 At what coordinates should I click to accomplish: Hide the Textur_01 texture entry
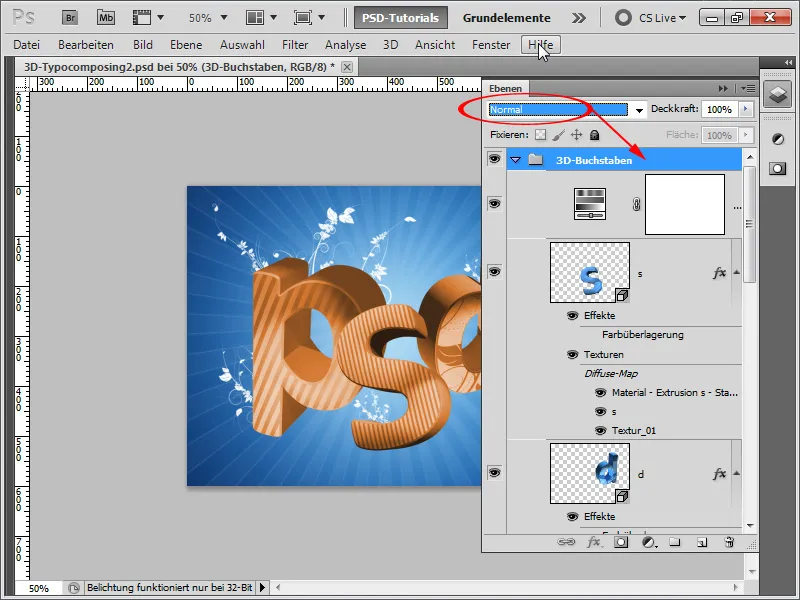(x=601, y=431)
